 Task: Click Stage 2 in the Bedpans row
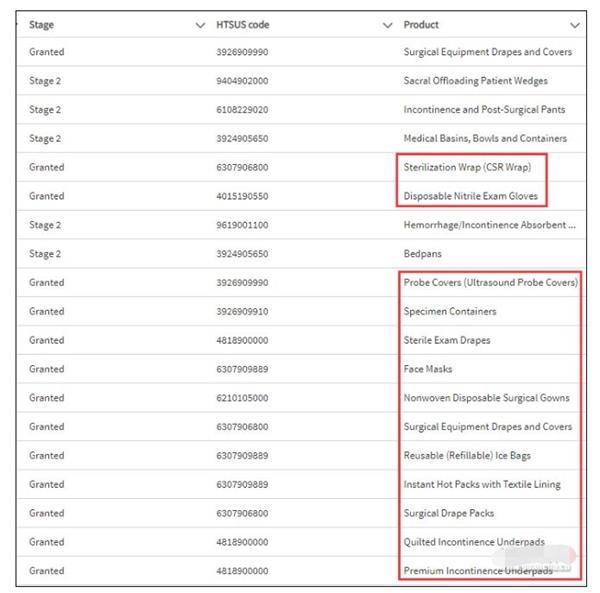[x=45, y=254]
